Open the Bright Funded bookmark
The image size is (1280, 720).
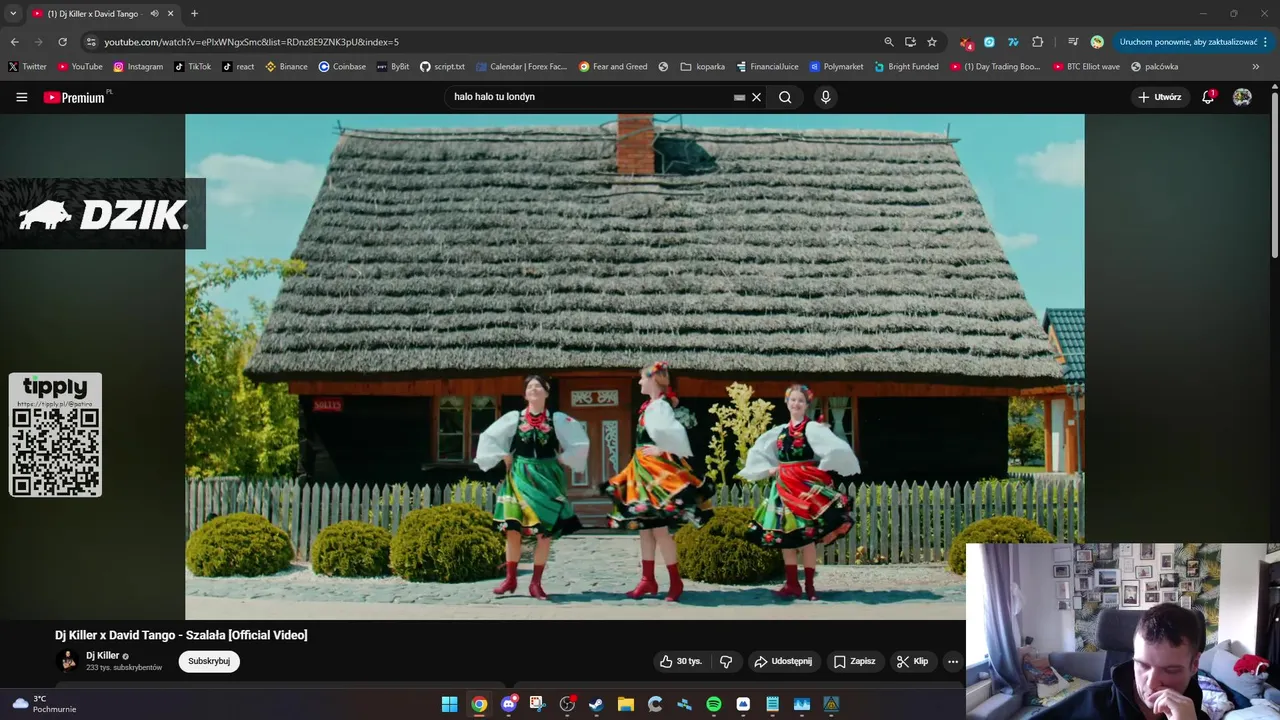[906, 67]
